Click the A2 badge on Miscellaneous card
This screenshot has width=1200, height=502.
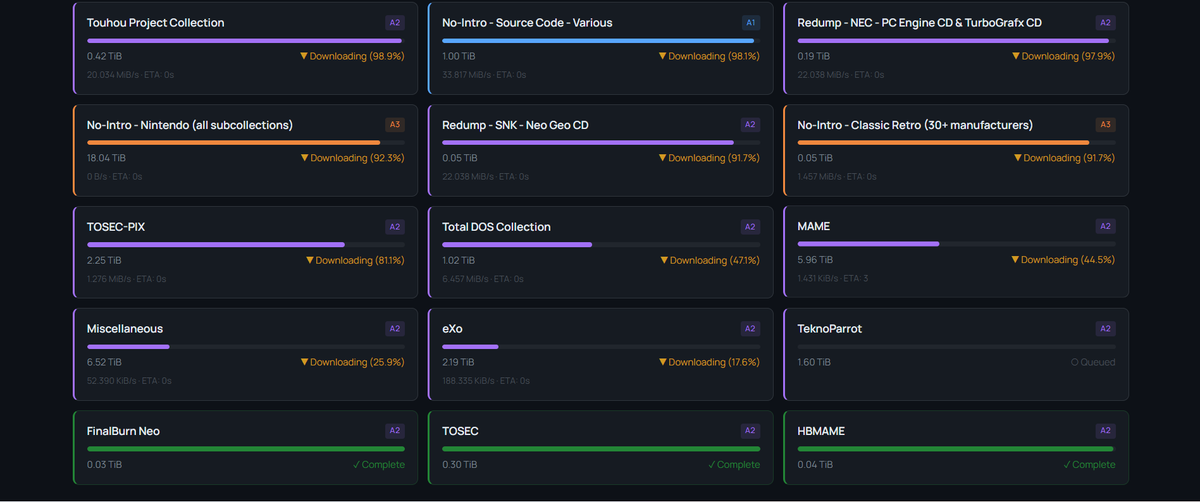tap(395, 329)
